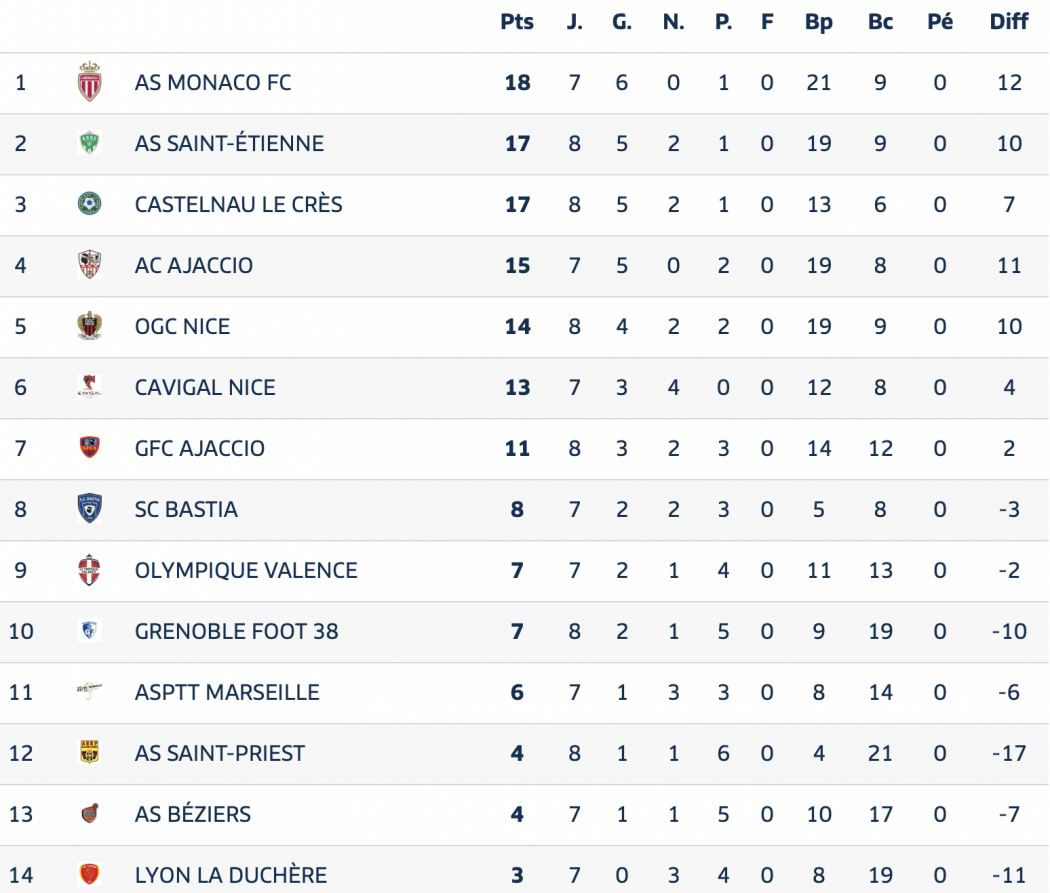Sort table by Pts column header
This screenshot has height=893, width=1050.
click(x=517, y=22)
